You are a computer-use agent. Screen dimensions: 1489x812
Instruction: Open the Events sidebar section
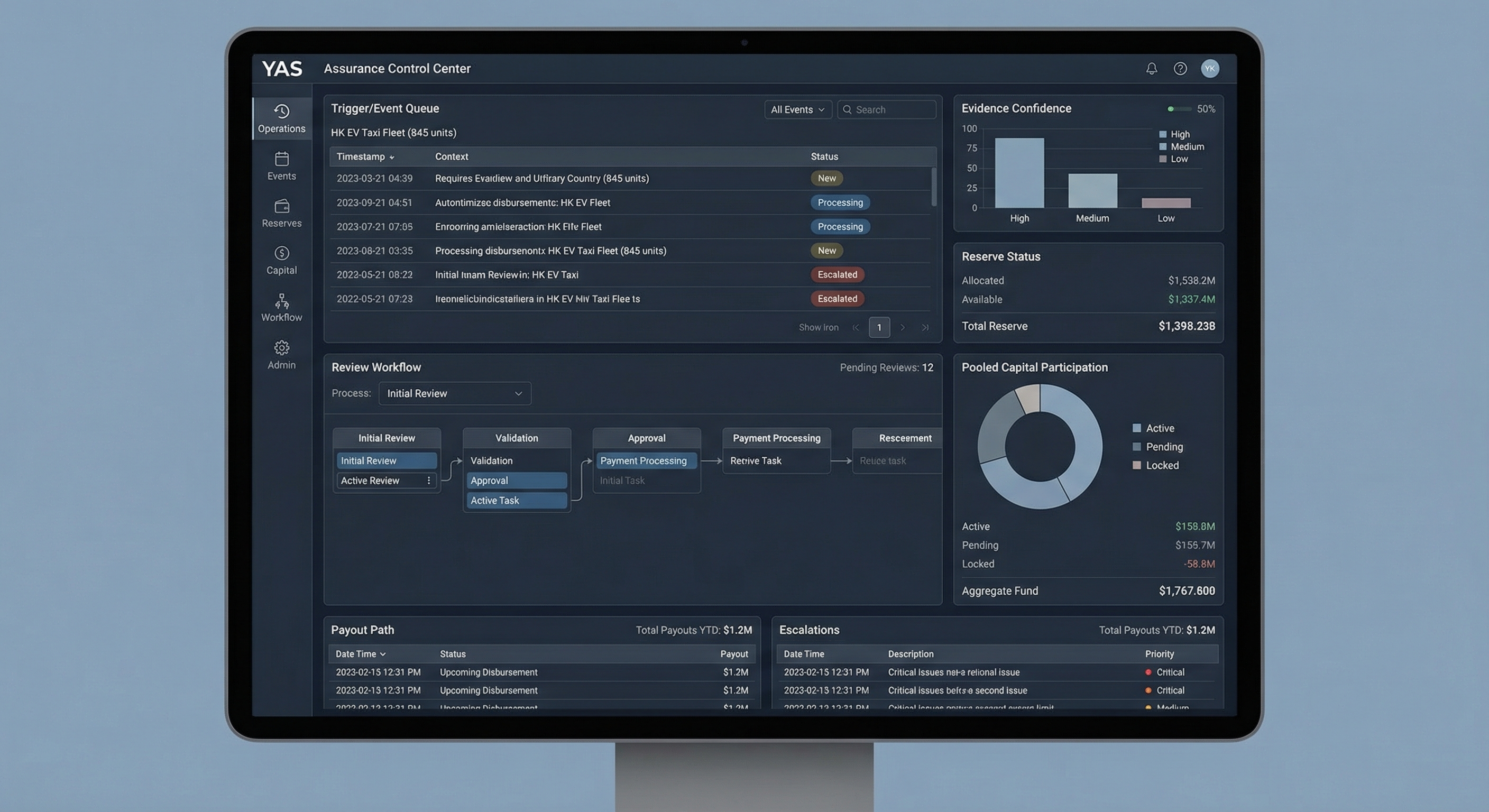coord(281,166)
